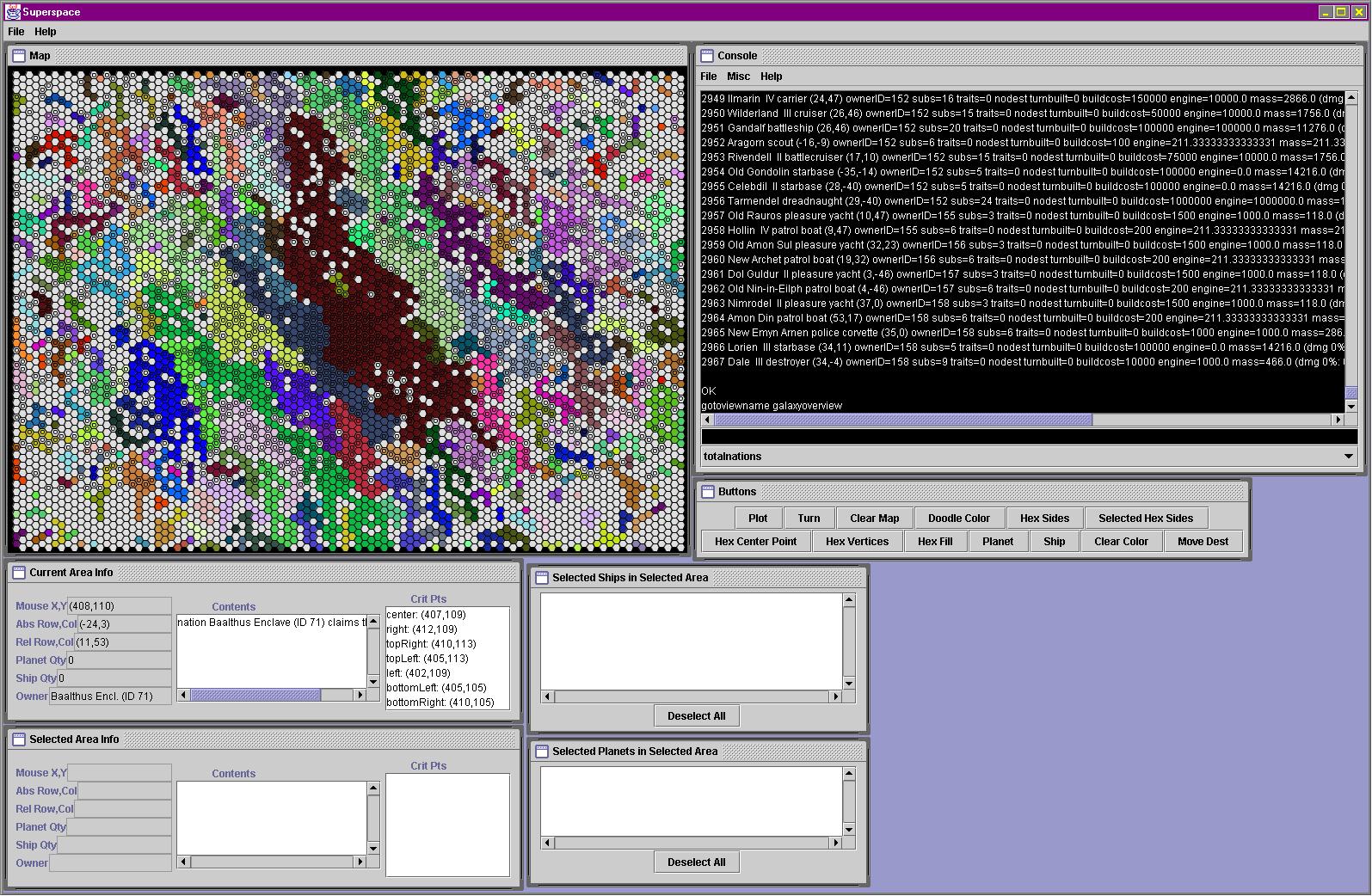Click the Console panel window icon
Viewport: 1372px width, 896px height.
coord(707,56)
